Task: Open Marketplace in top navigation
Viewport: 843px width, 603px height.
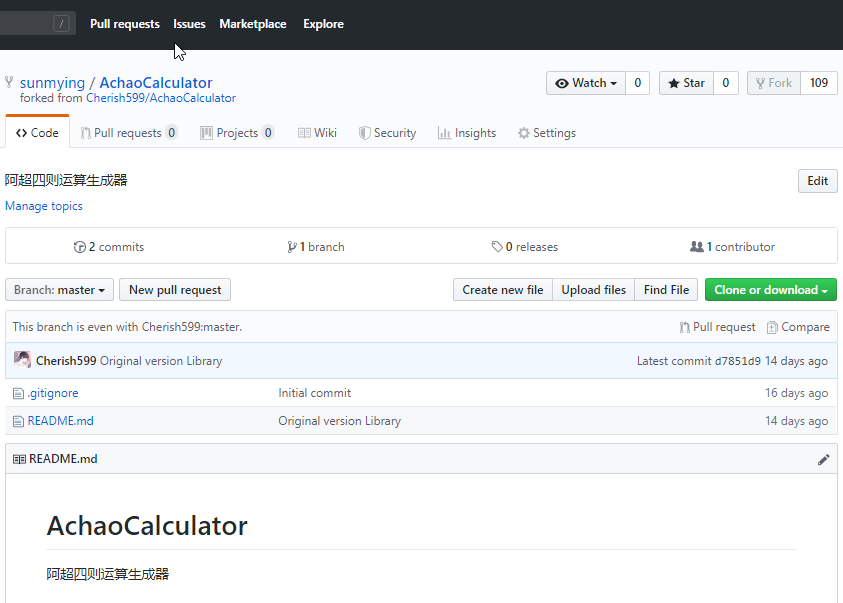Action: tap(253, 24)
